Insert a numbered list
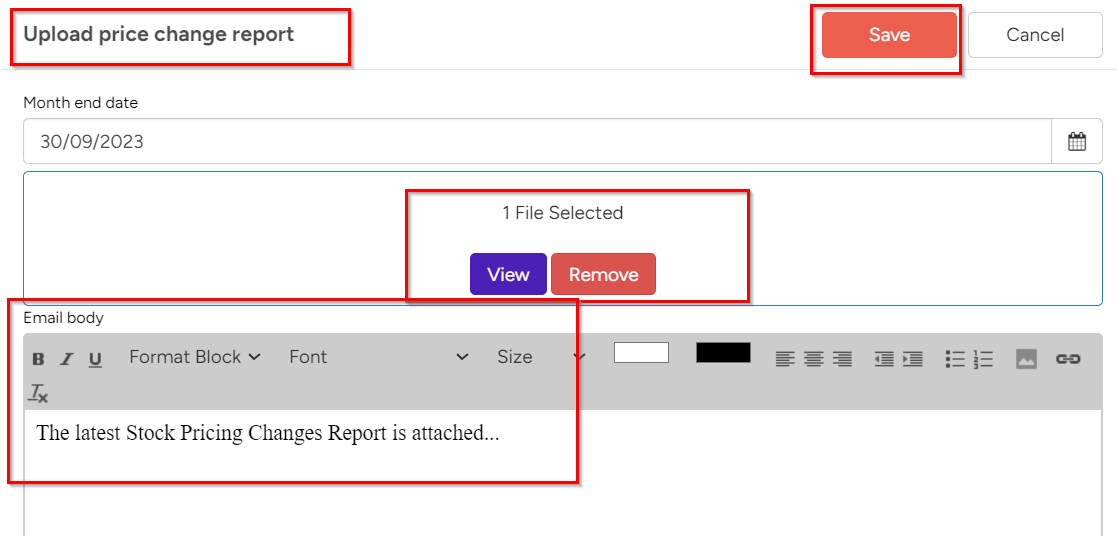This screenshot has height=536, width=1117. [x=983, y=359]
